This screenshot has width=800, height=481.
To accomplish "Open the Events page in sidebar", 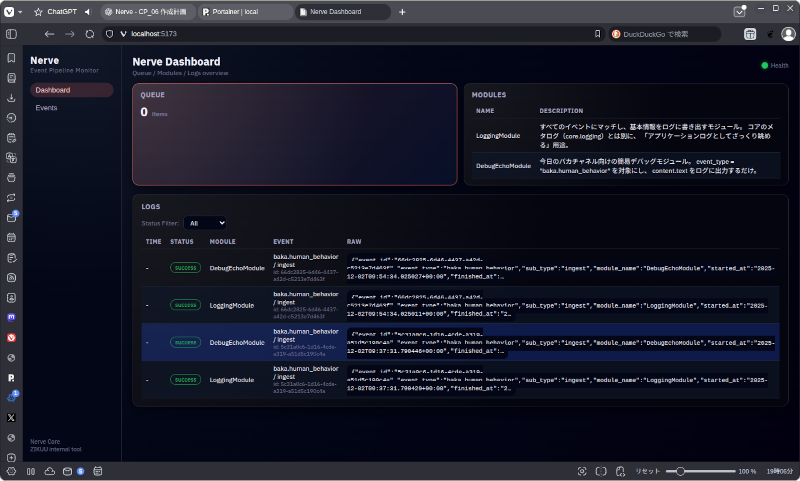I will (x=46, y=107).
